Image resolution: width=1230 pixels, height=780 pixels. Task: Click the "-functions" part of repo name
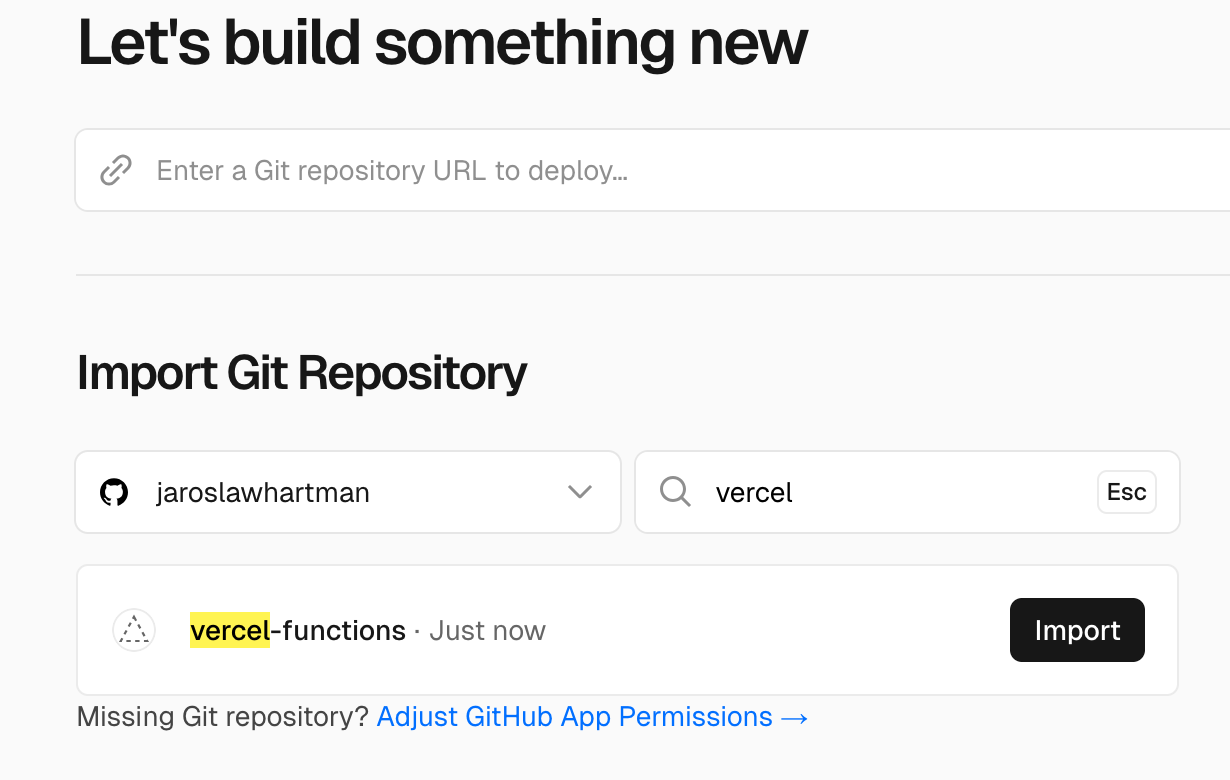[x=338, y=631]
